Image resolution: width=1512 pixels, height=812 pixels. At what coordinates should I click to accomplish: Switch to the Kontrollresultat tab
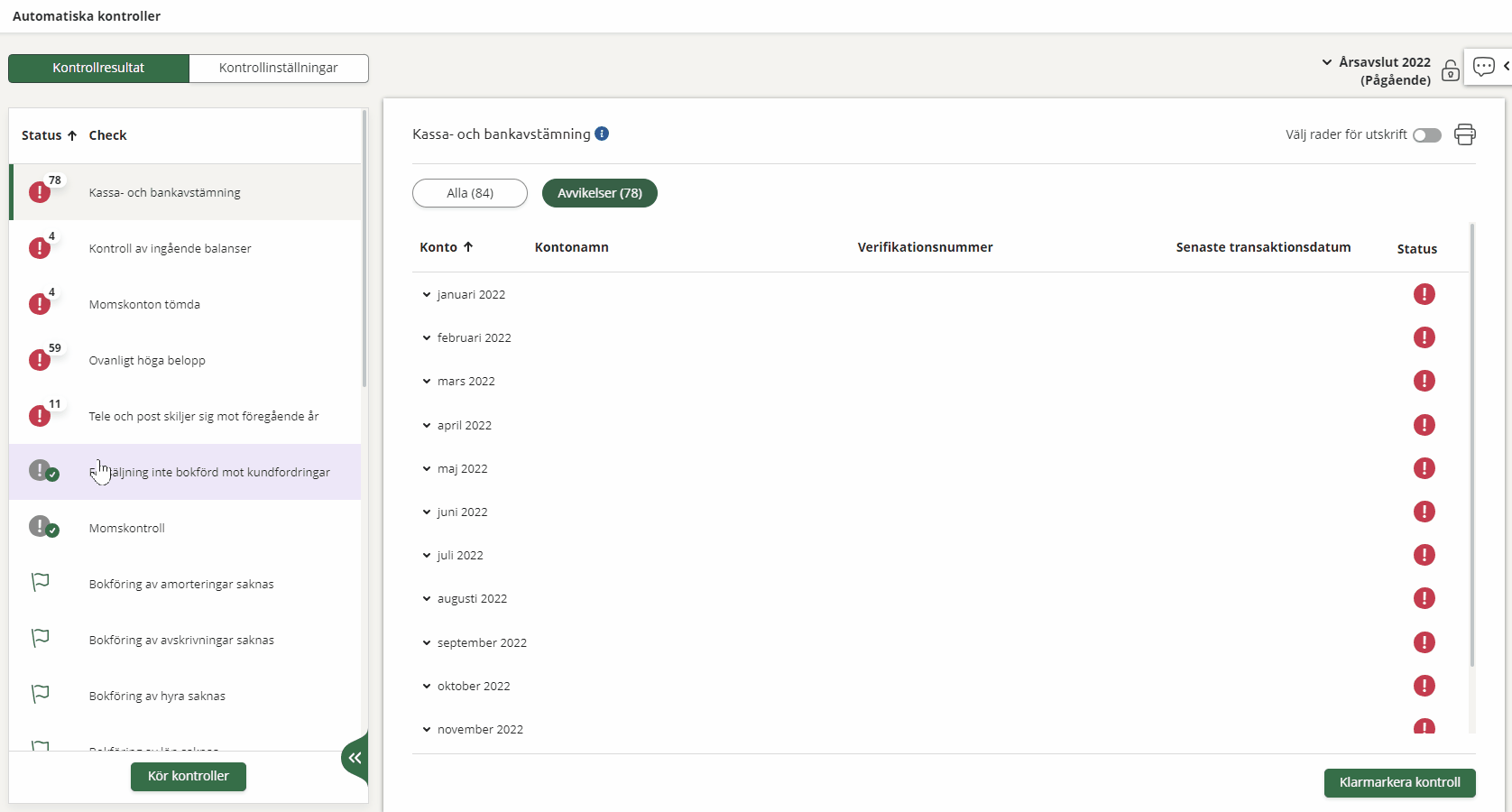[98, 68]
